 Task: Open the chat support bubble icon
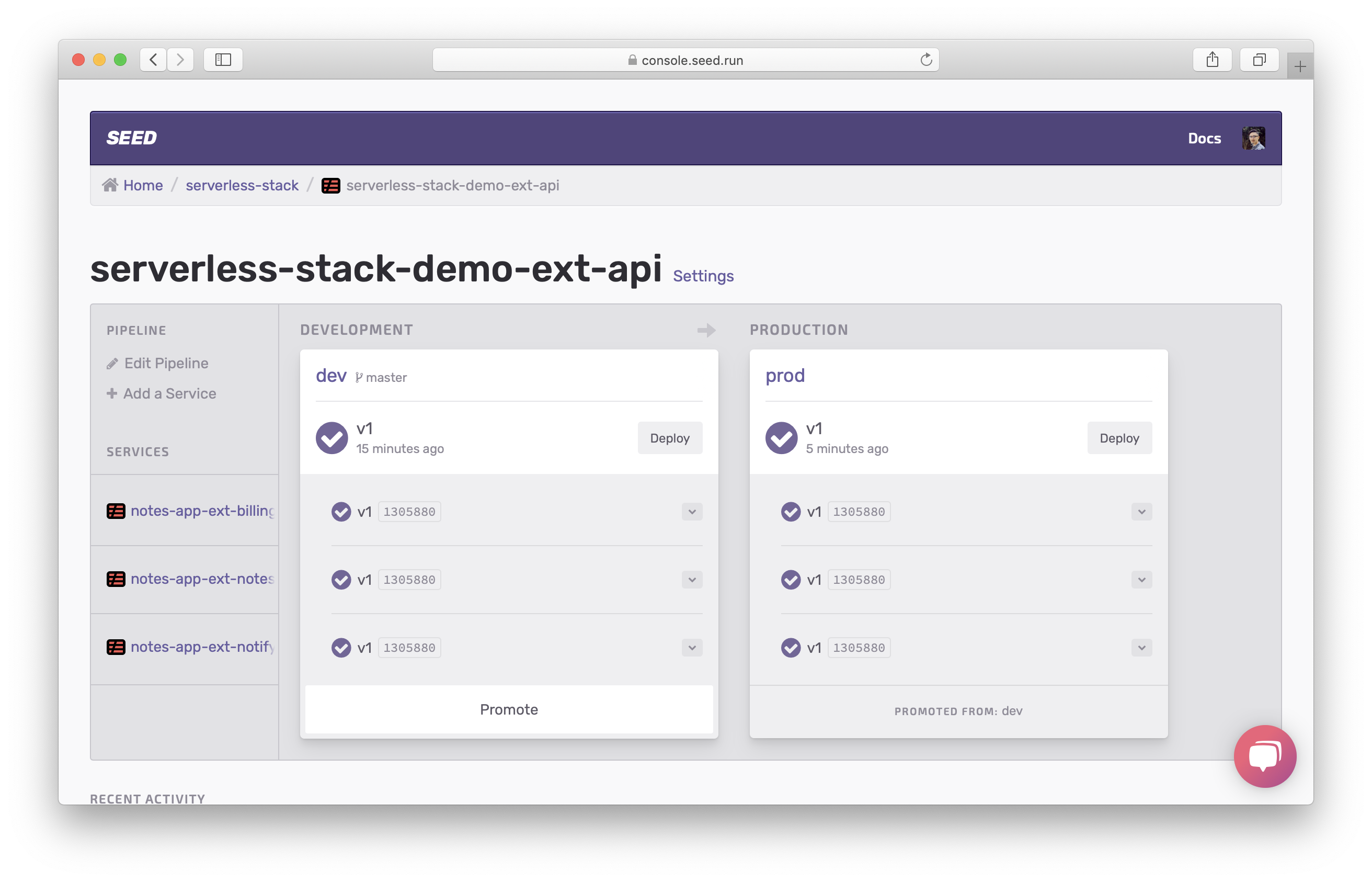pos(1264,756)
